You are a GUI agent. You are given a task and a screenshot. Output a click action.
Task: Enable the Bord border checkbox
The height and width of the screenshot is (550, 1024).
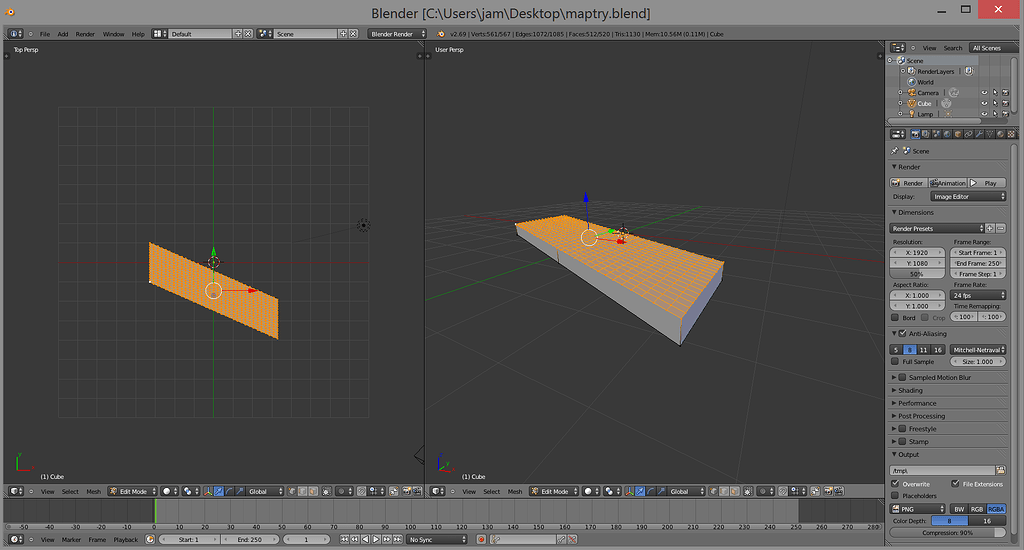click(x=895, y=317)
